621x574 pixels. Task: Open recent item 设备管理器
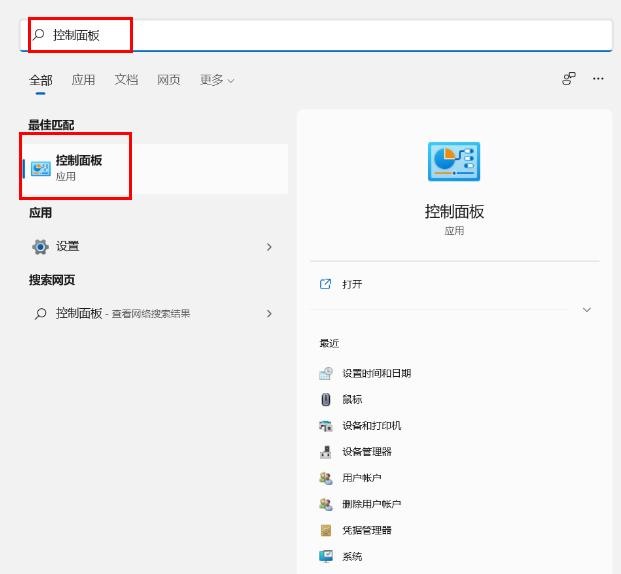click(x=366, y=451)
